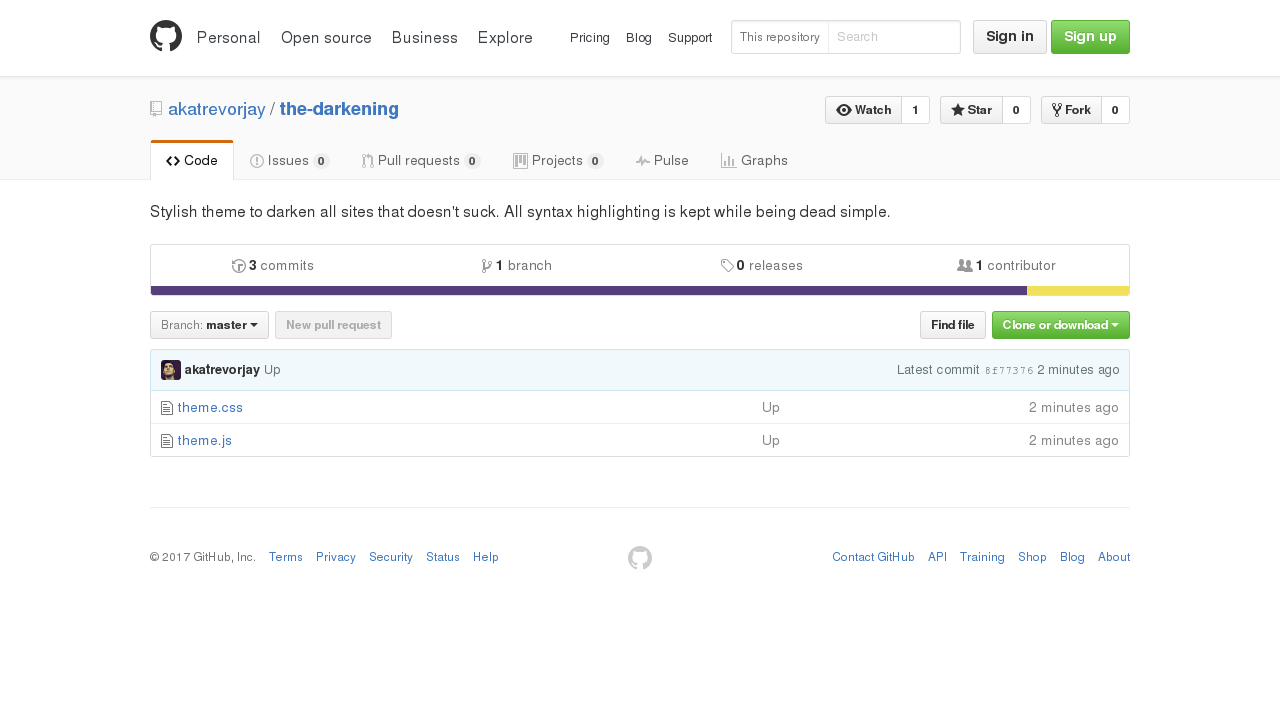Open the-darkening repository title link

tap(339, 109)
